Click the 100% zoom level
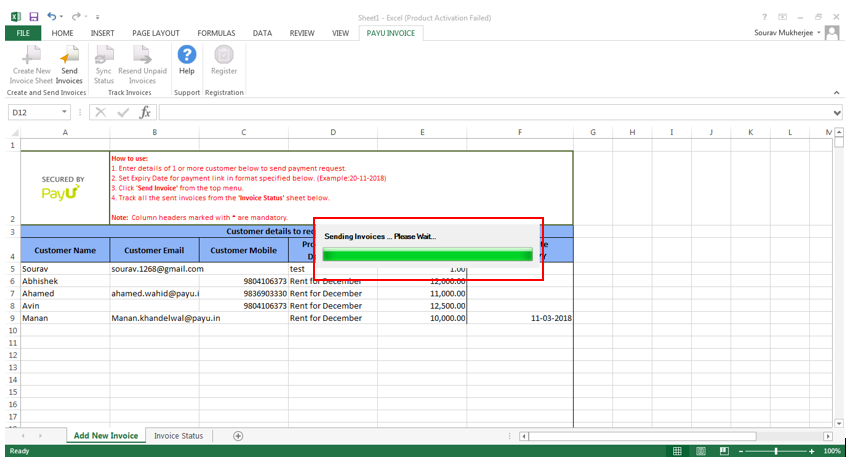851x465 pixels. pyautogui.click(x=831, y=451)
